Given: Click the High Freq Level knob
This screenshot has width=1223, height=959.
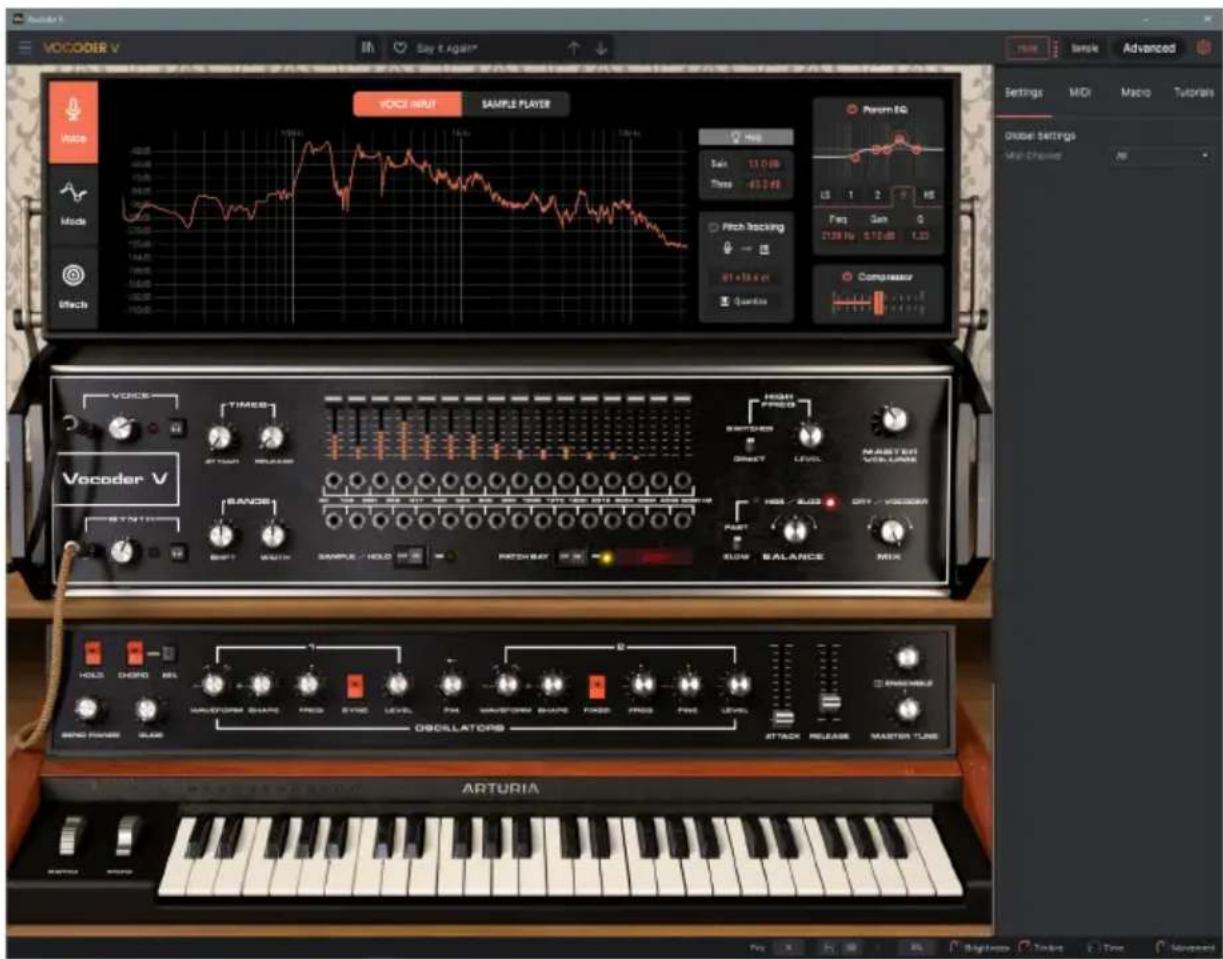Looking at the screenshot, I should pyautogui.click(x=811, y=434).
